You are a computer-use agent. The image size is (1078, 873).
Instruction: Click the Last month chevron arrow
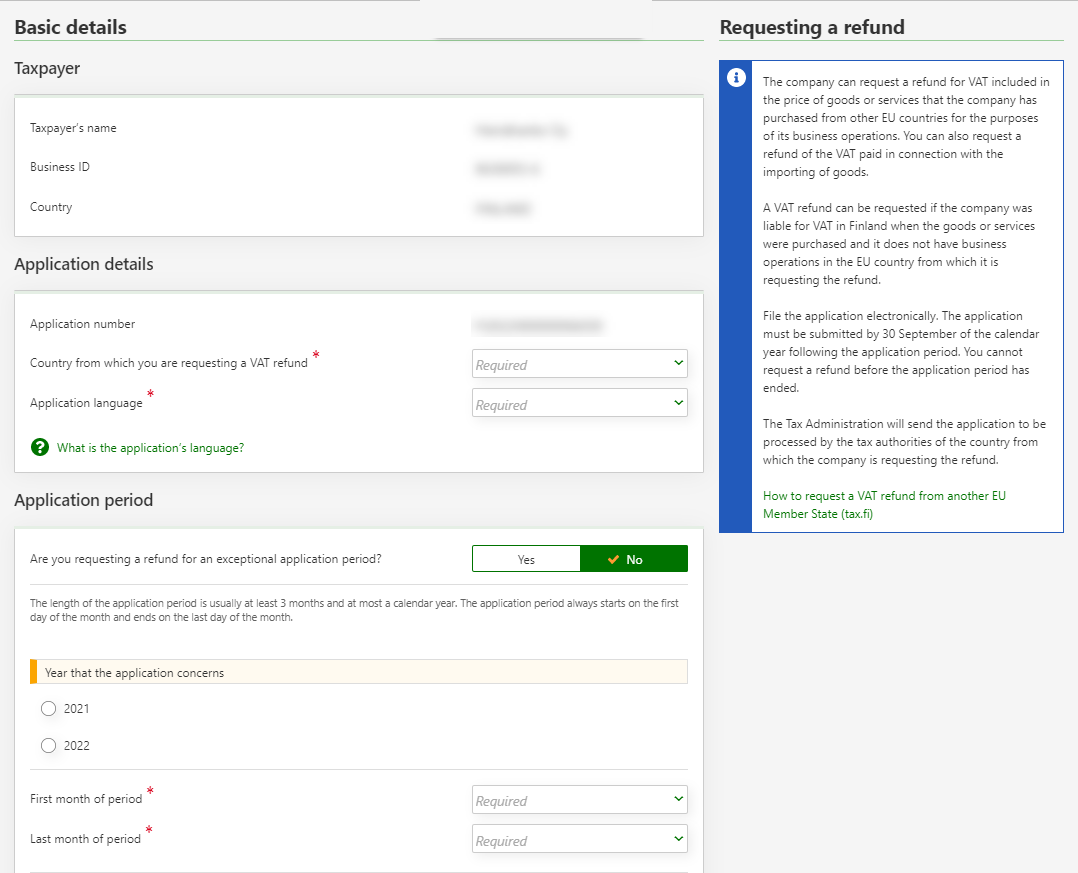tap(678, 839)
